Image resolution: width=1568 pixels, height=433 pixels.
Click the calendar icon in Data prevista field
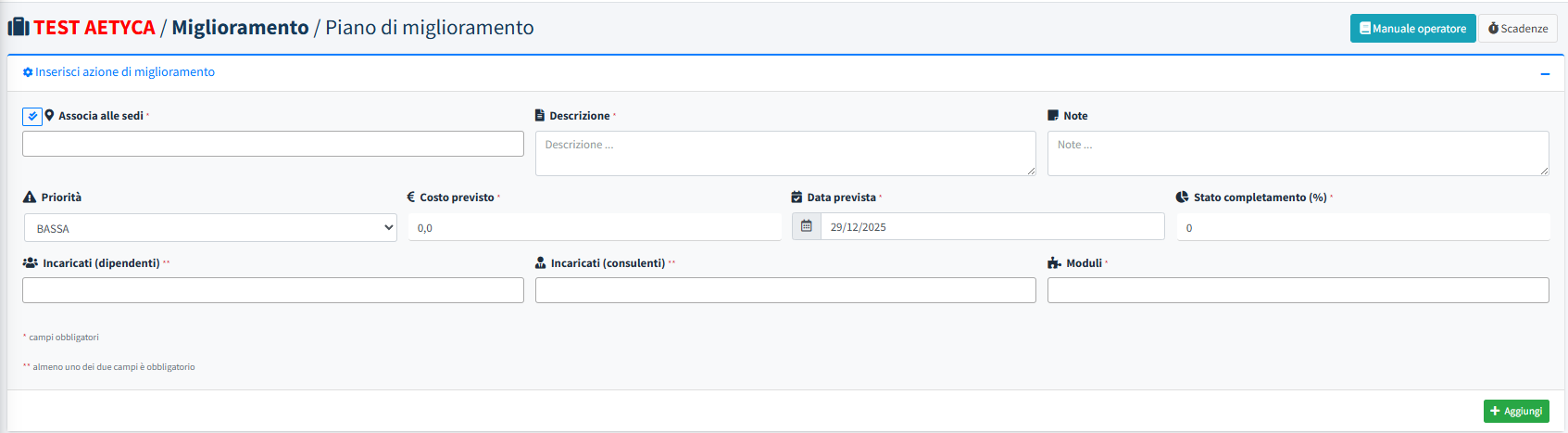(x=807, y=226)
